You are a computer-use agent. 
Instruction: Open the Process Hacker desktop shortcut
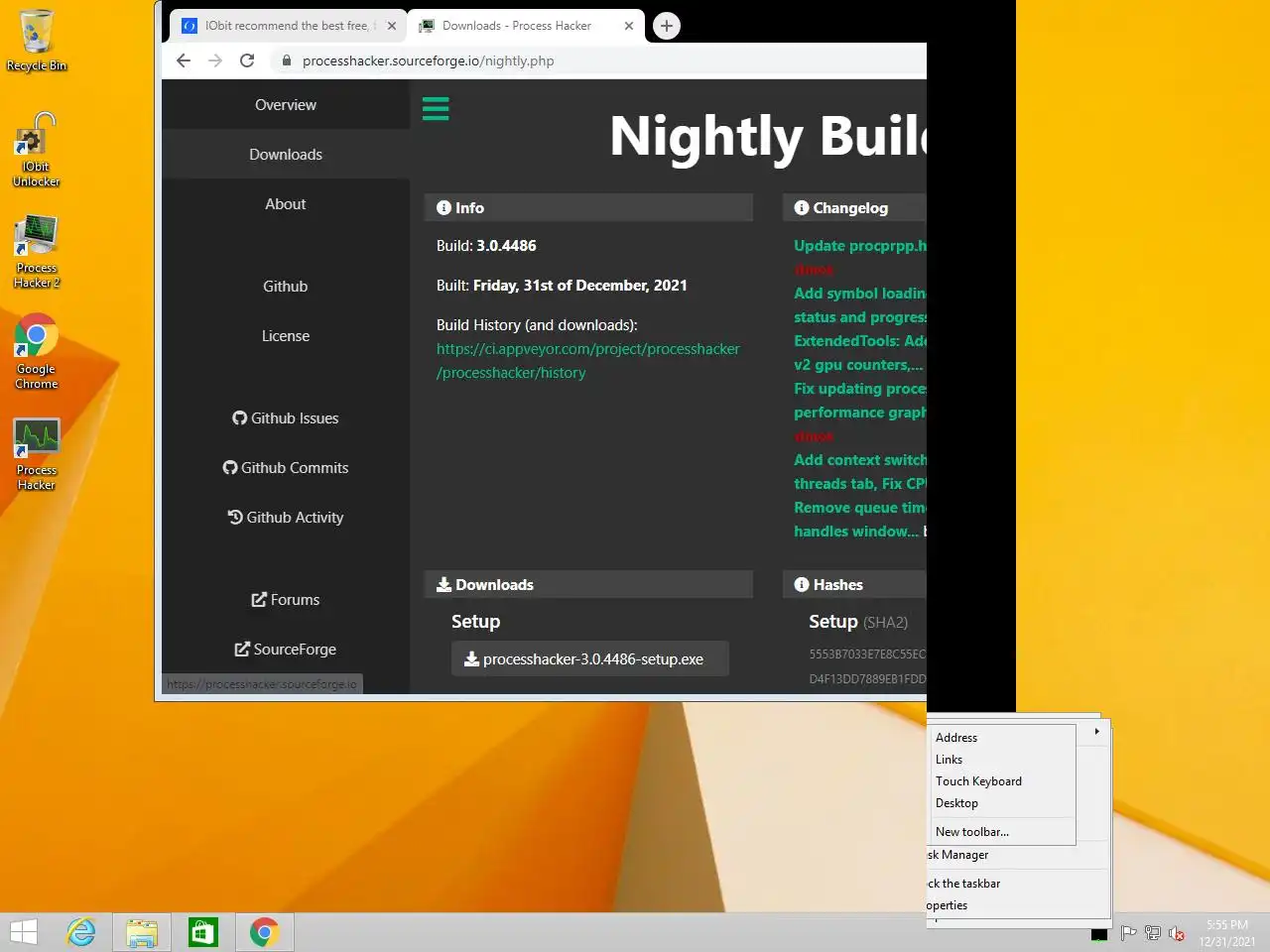pyautogui.click(x=36, y=454)
